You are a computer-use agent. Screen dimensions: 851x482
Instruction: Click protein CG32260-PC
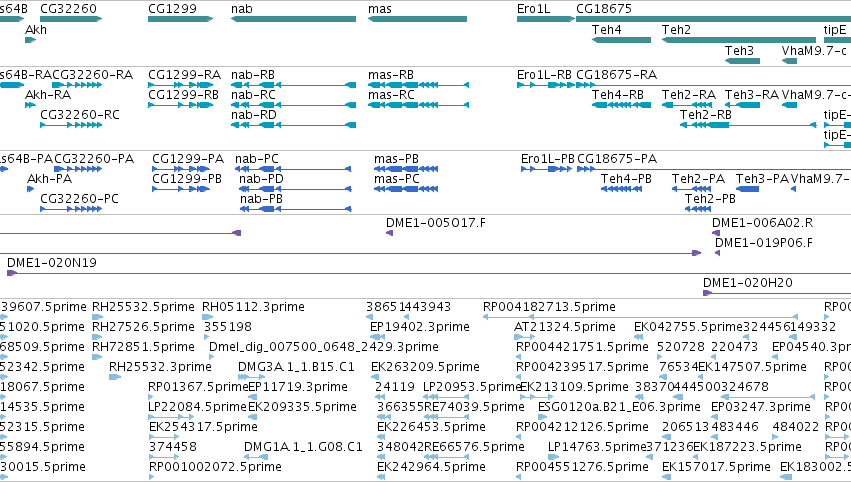71,209
